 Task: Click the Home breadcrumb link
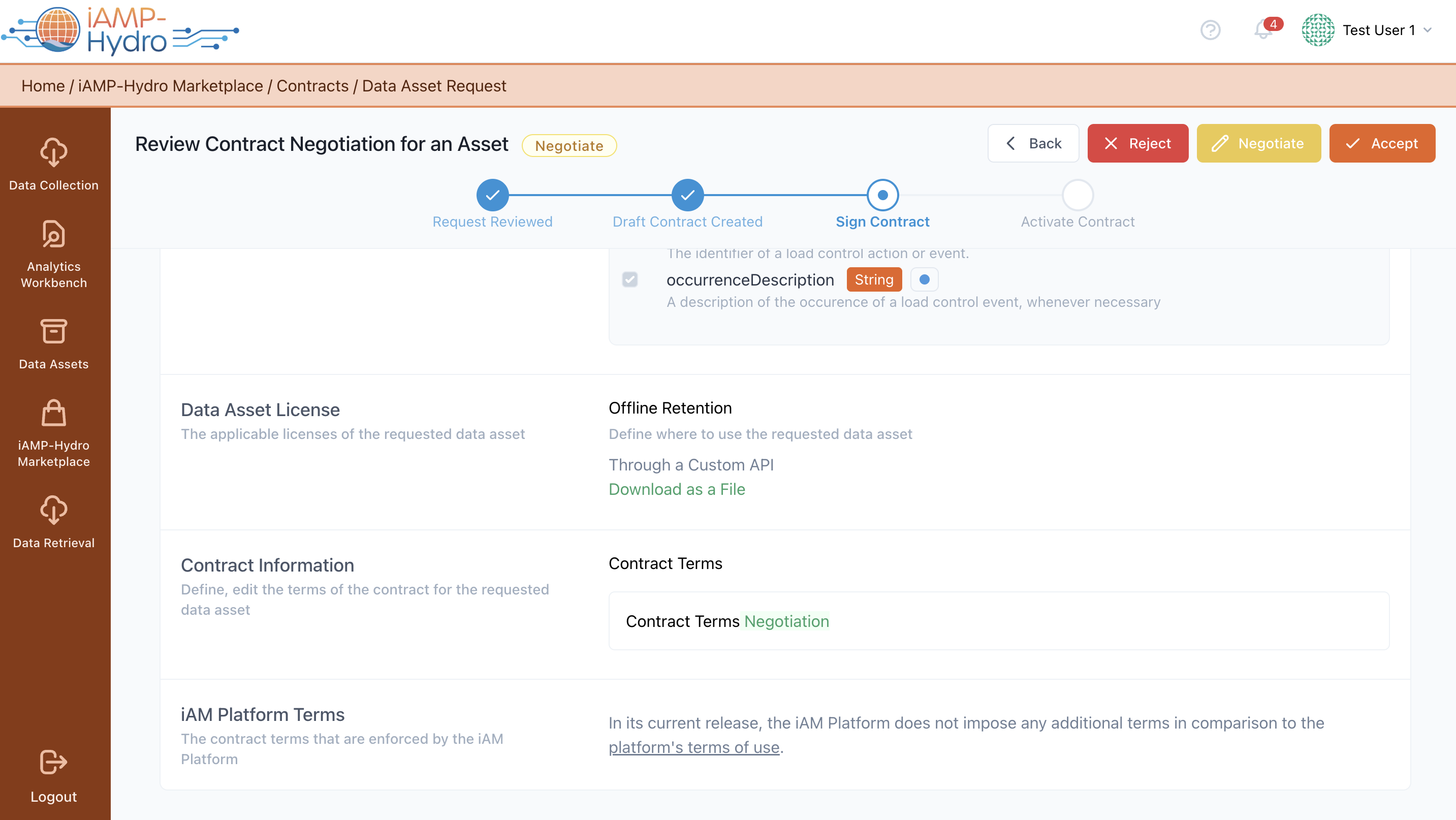pos(43,86)
